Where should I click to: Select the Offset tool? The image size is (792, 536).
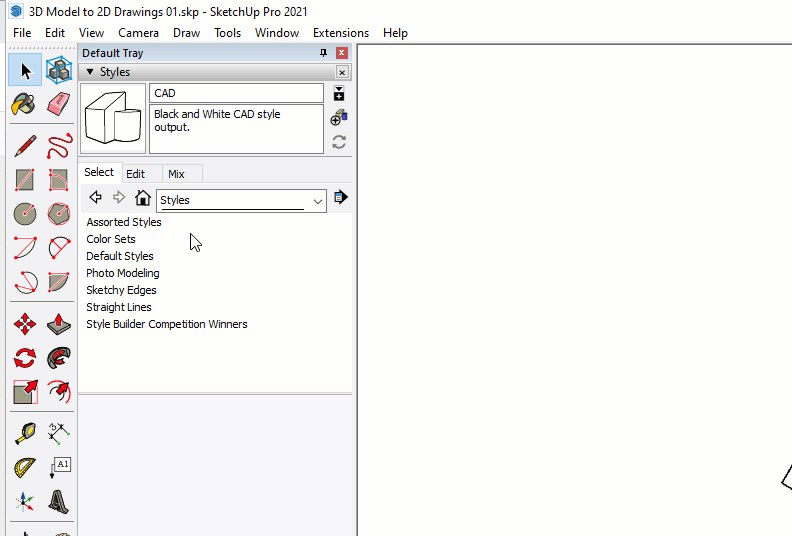[x=59, y=392]
